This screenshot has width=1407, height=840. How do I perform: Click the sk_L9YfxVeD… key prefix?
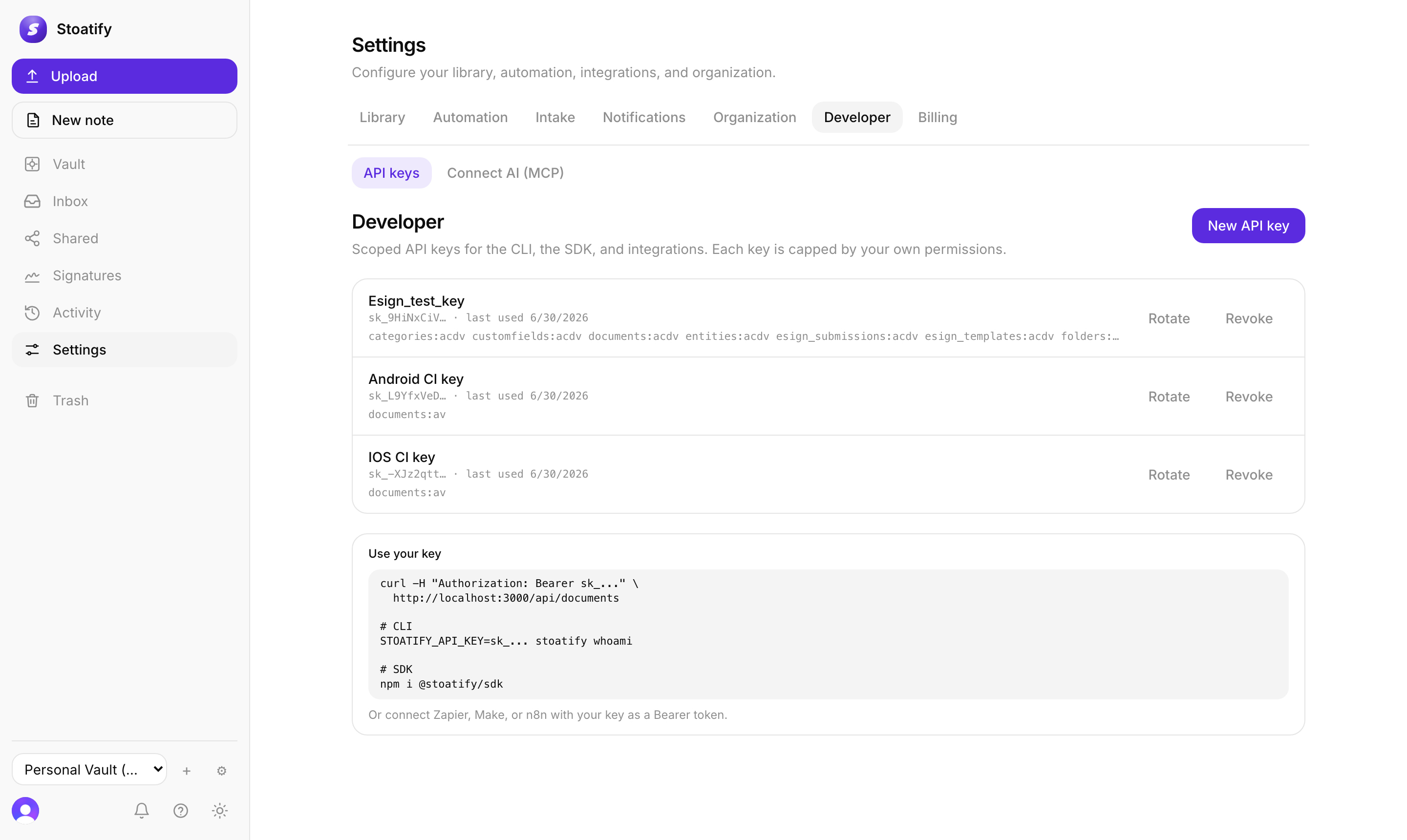pyautogui.click(x=407, y=396)
